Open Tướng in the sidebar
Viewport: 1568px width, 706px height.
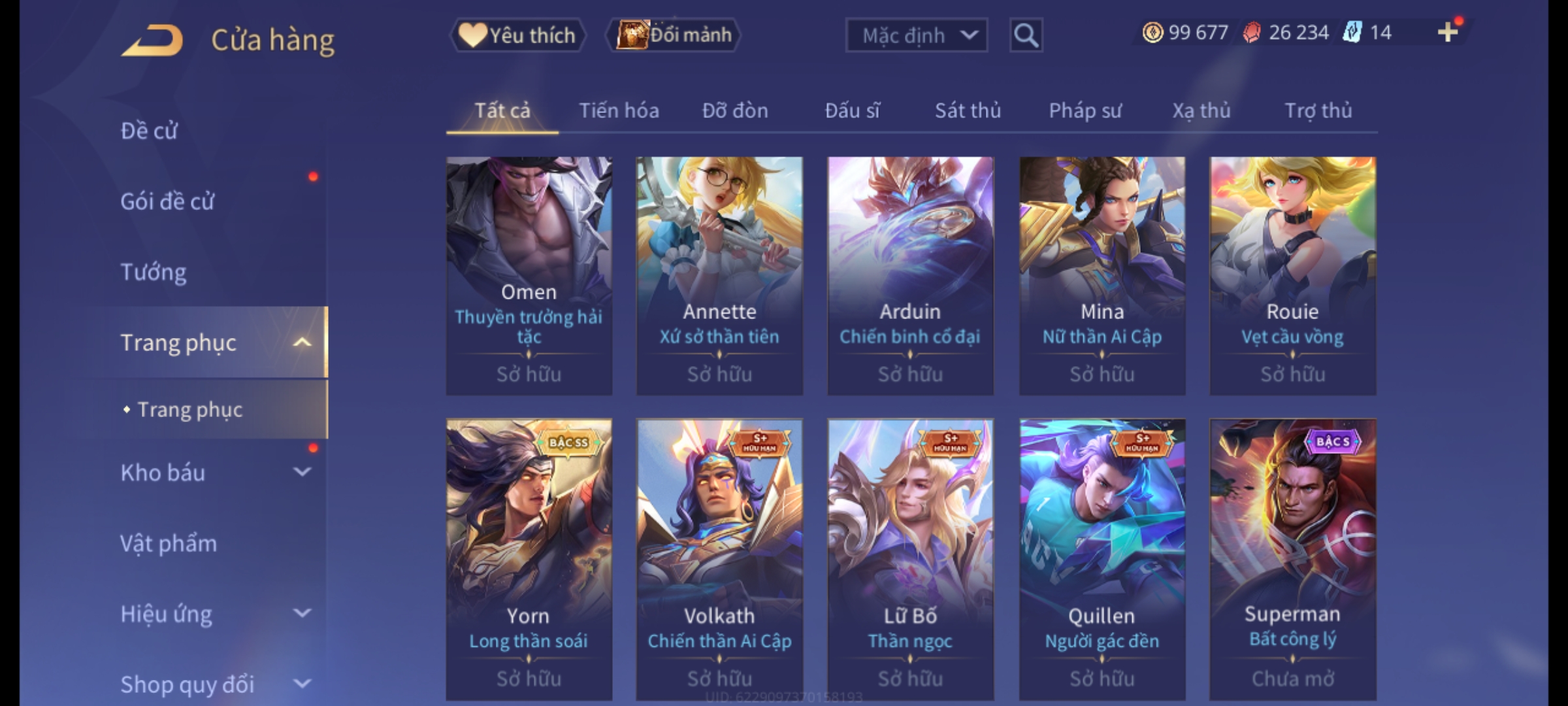(x=153, y=272)
